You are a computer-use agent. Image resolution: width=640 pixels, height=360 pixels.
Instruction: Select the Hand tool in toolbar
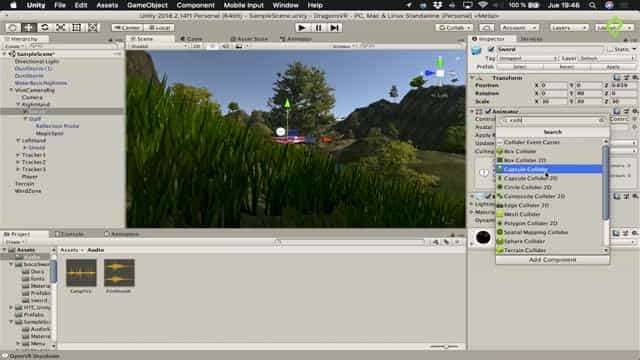[13, 27]
